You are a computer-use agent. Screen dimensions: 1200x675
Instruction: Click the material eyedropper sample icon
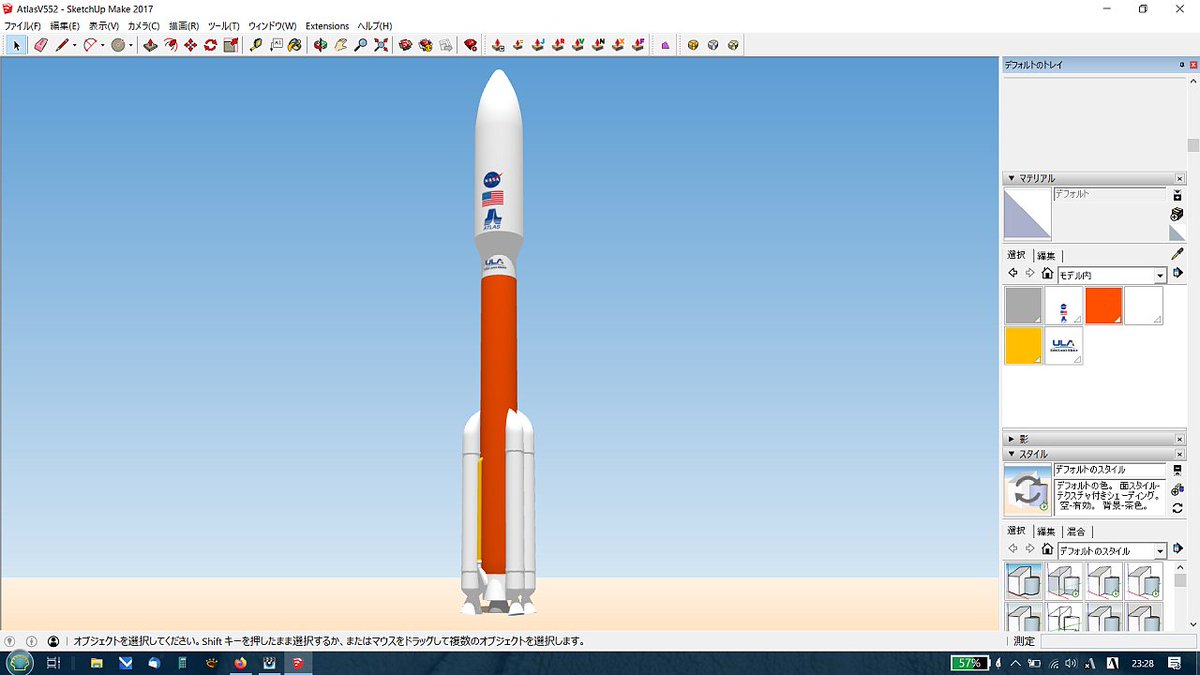tap(1177, 255)
